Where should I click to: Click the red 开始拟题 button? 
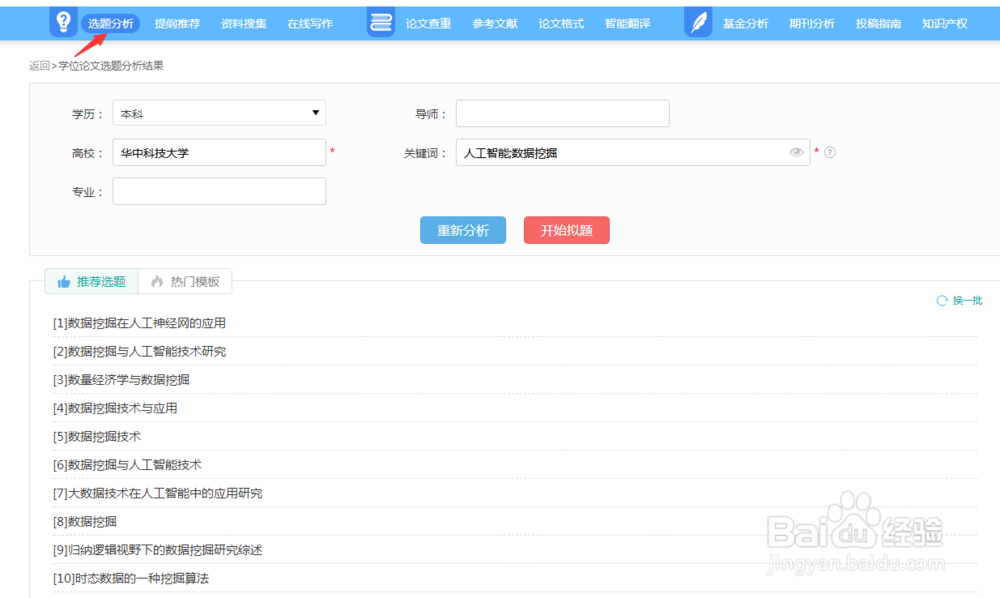pos(566,230)
